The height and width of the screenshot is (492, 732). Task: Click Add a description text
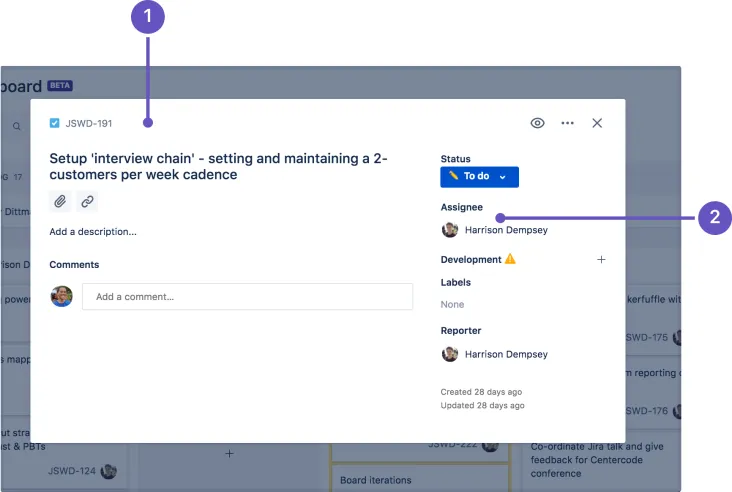93,232
